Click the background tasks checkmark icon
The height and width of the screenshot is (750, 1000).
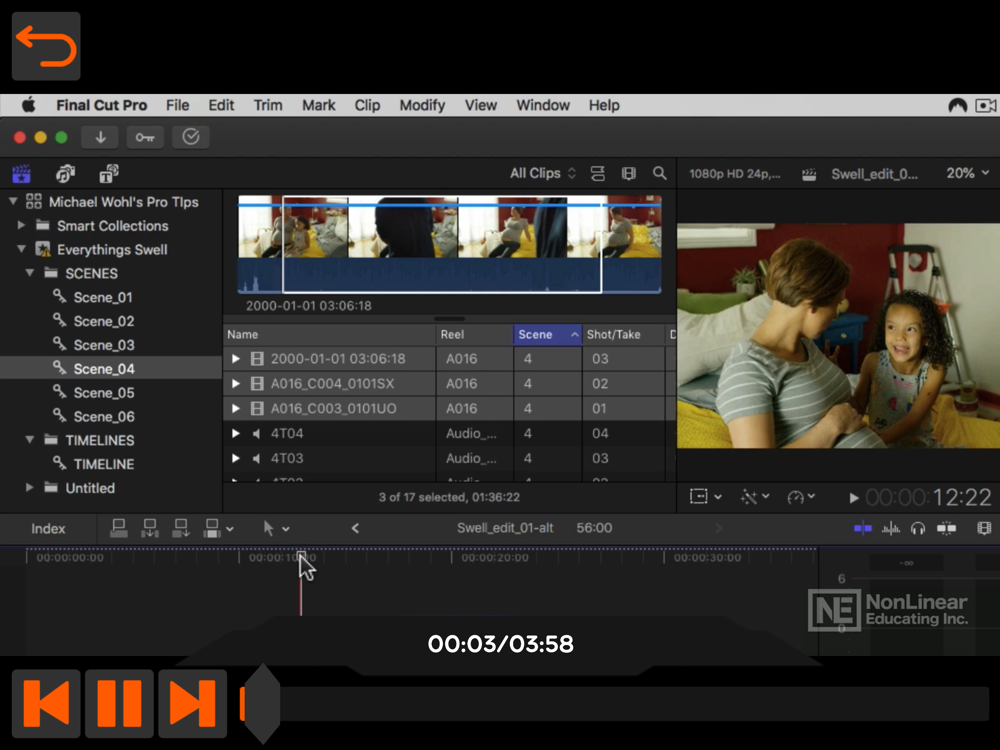tap(191, 137)
